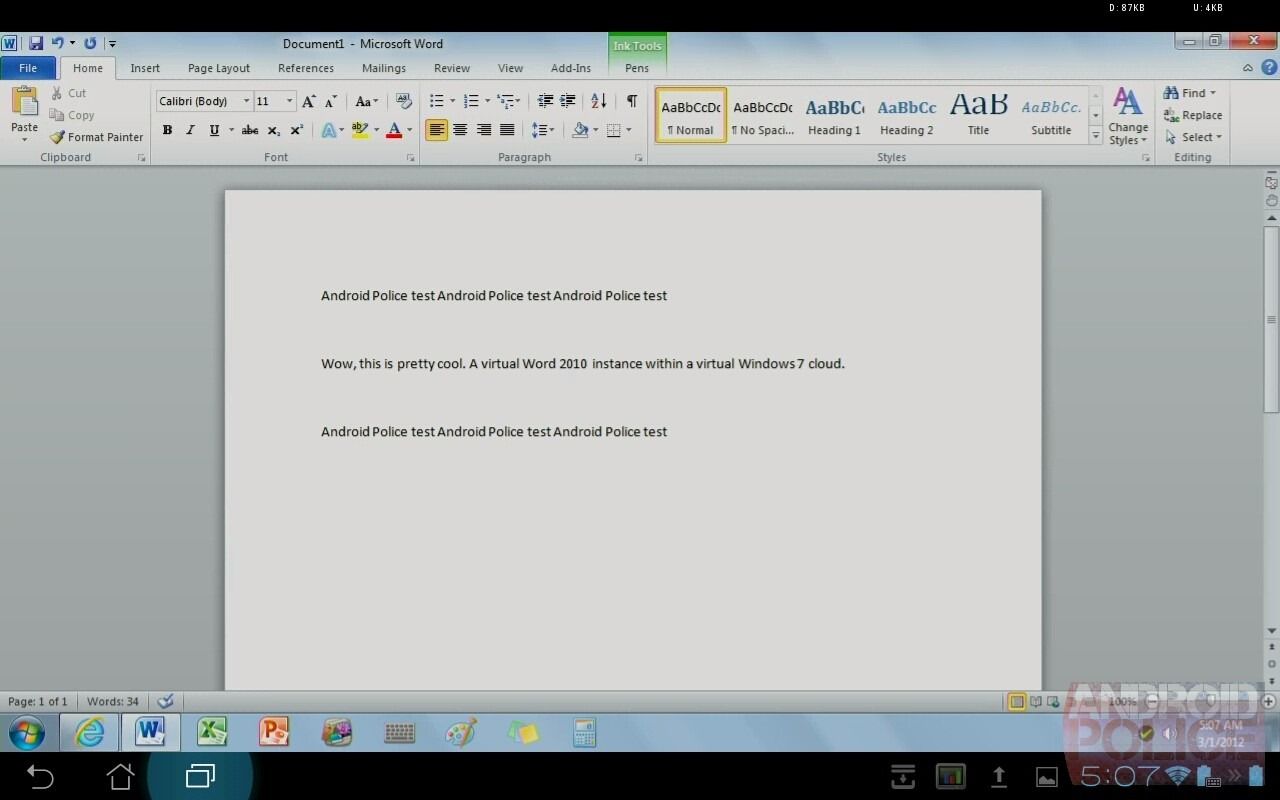Open the Review tab
The width and height of the screenshot is (1280, 800).
point(451,68)
